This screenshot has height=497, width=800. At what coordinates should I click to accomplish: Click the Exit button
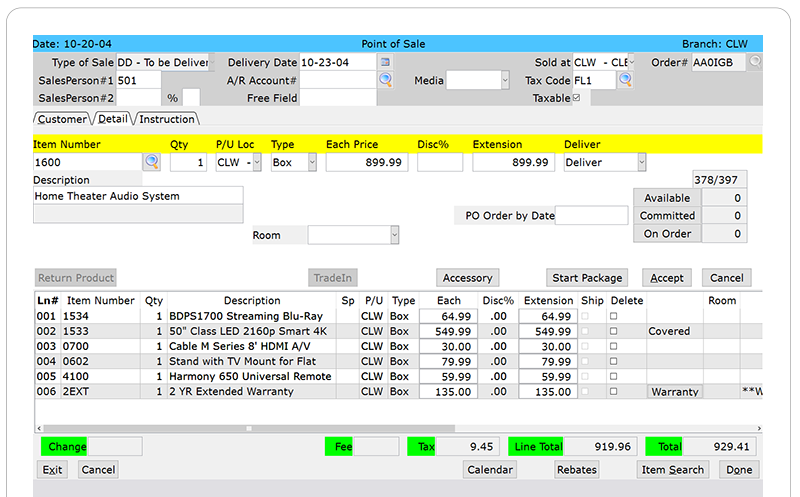(52, 469)
